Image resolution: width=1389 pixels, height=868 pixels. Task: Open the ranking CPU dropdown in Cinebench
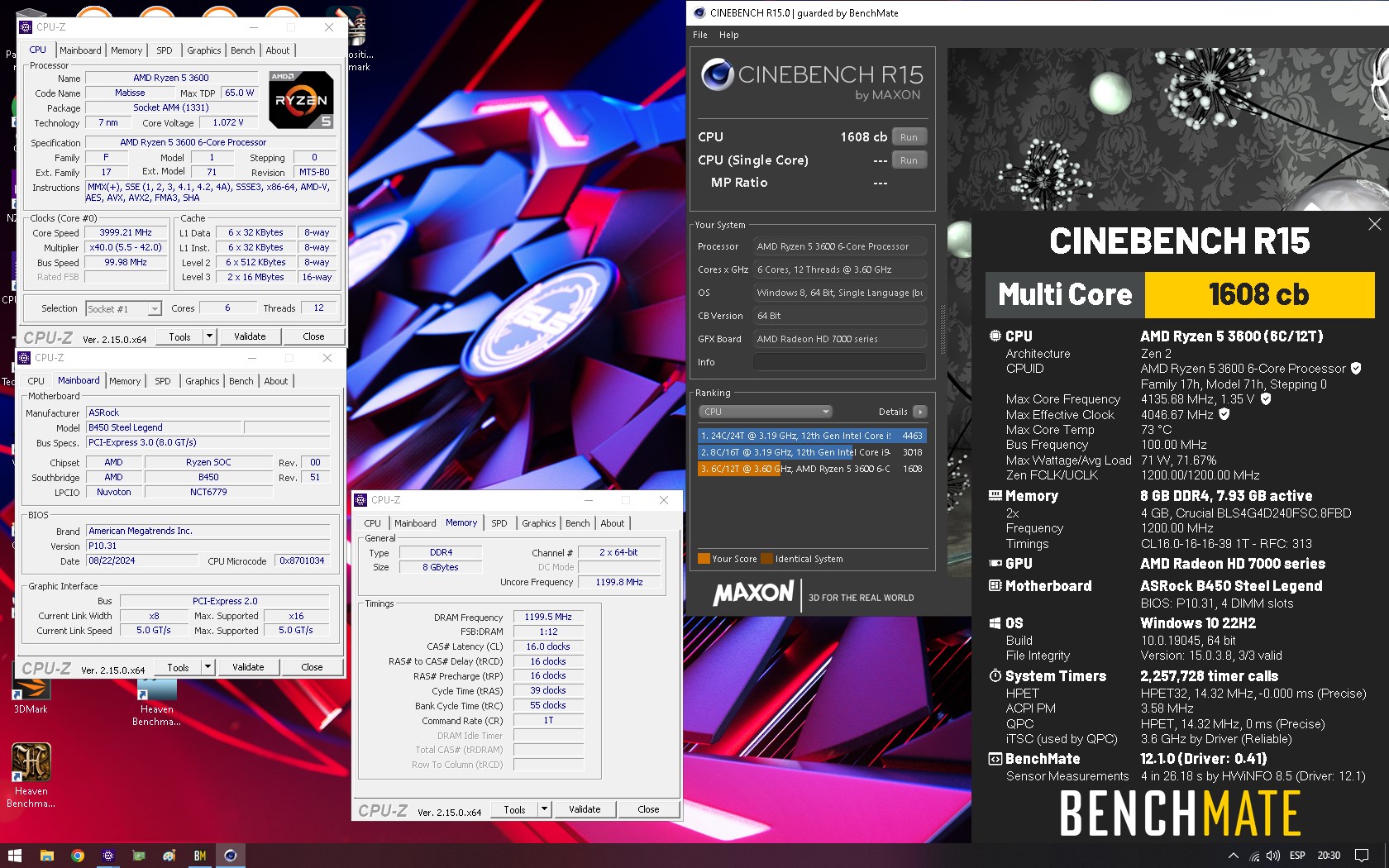point(765,412)
